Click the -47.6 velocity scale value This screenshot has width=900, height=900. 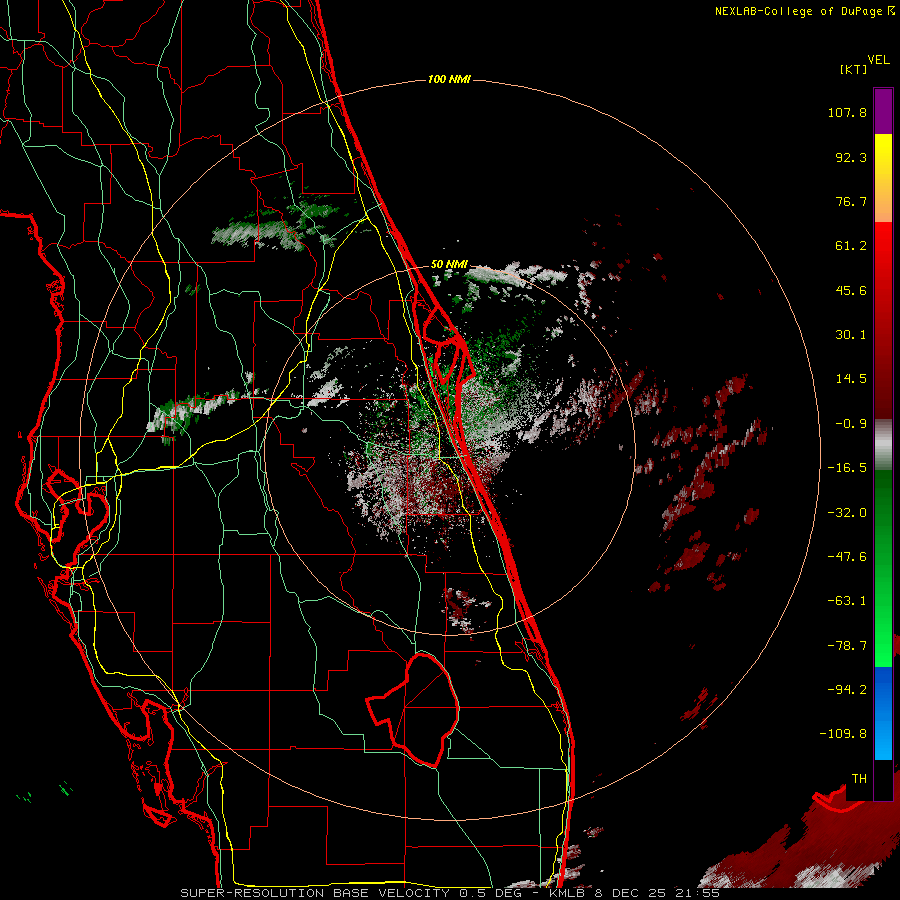click(847, 557)
